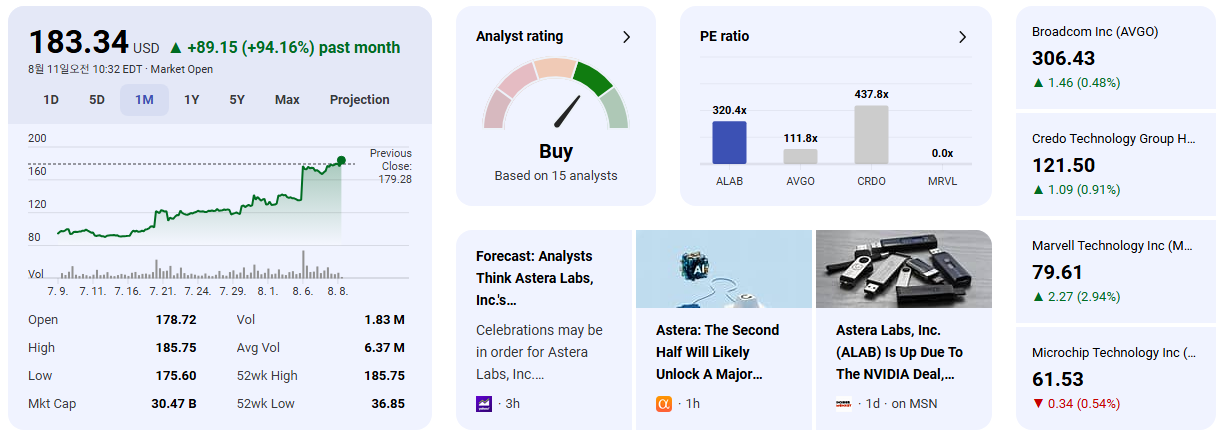Click the 320.4x ALAB PE value

pyautogui.click(x=730, y=110)
